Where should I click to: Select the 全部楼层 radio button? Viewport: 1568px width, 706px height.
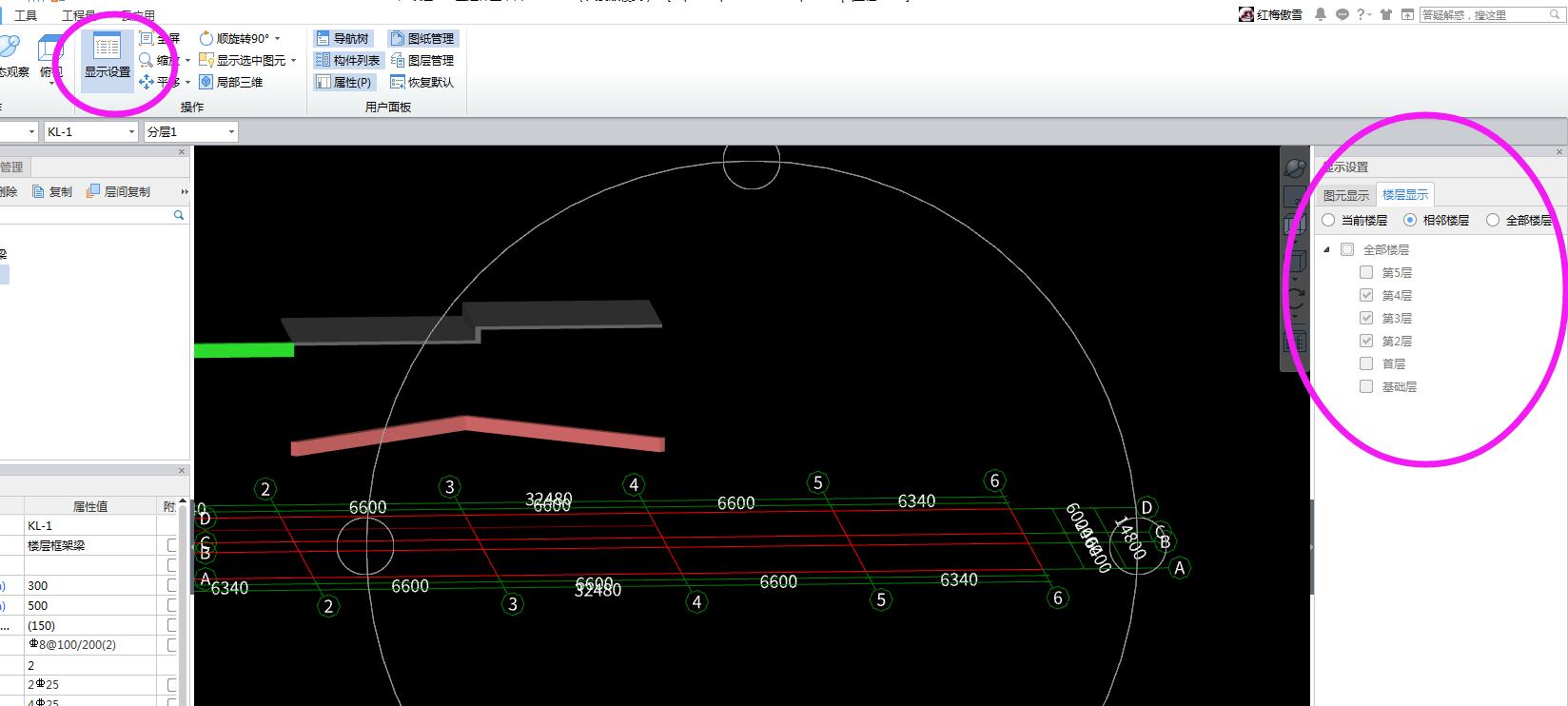(1493, 220)
